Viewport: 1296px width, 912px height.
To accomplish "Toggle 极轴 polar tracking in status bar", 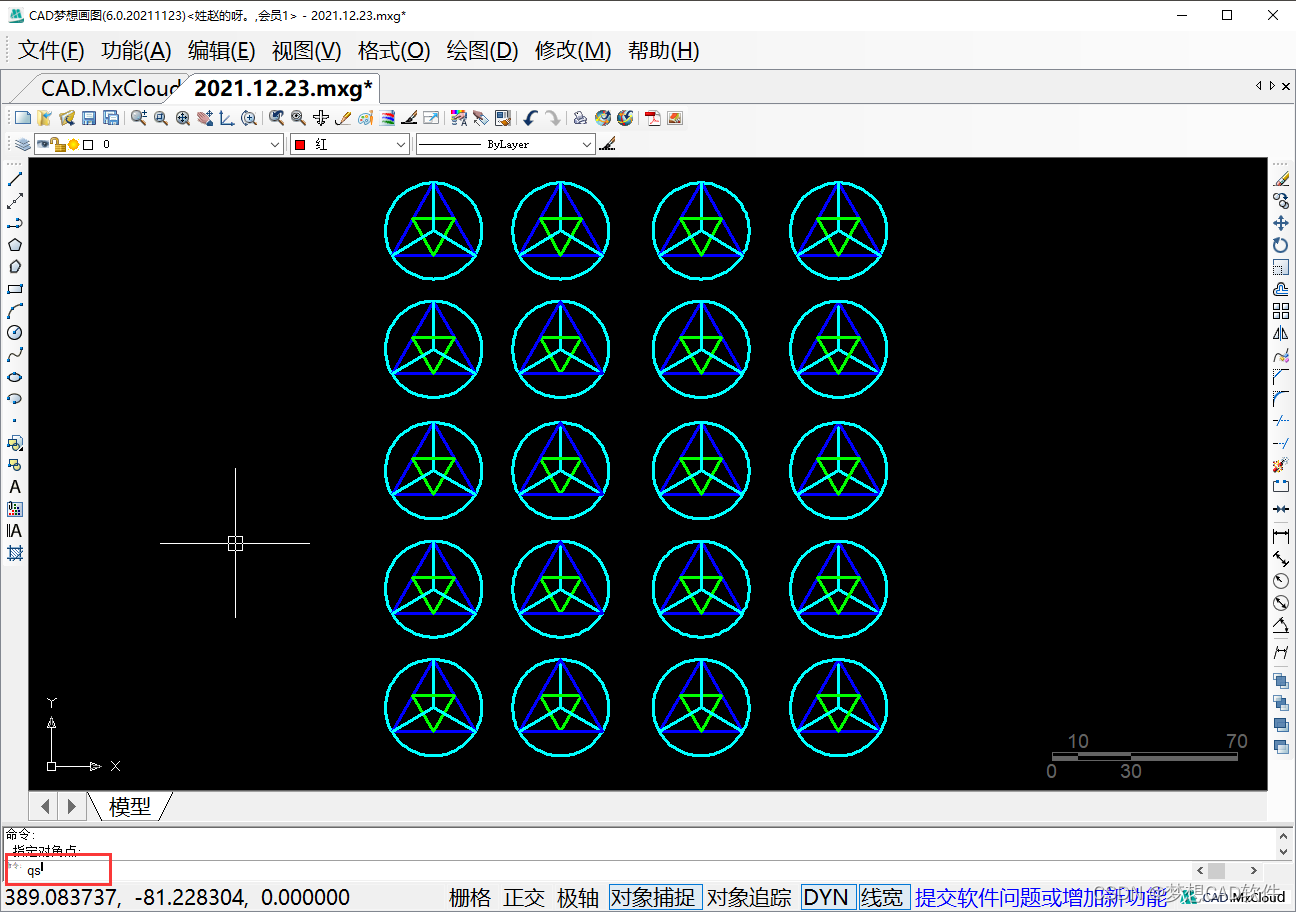I will [x=578, y=898].
